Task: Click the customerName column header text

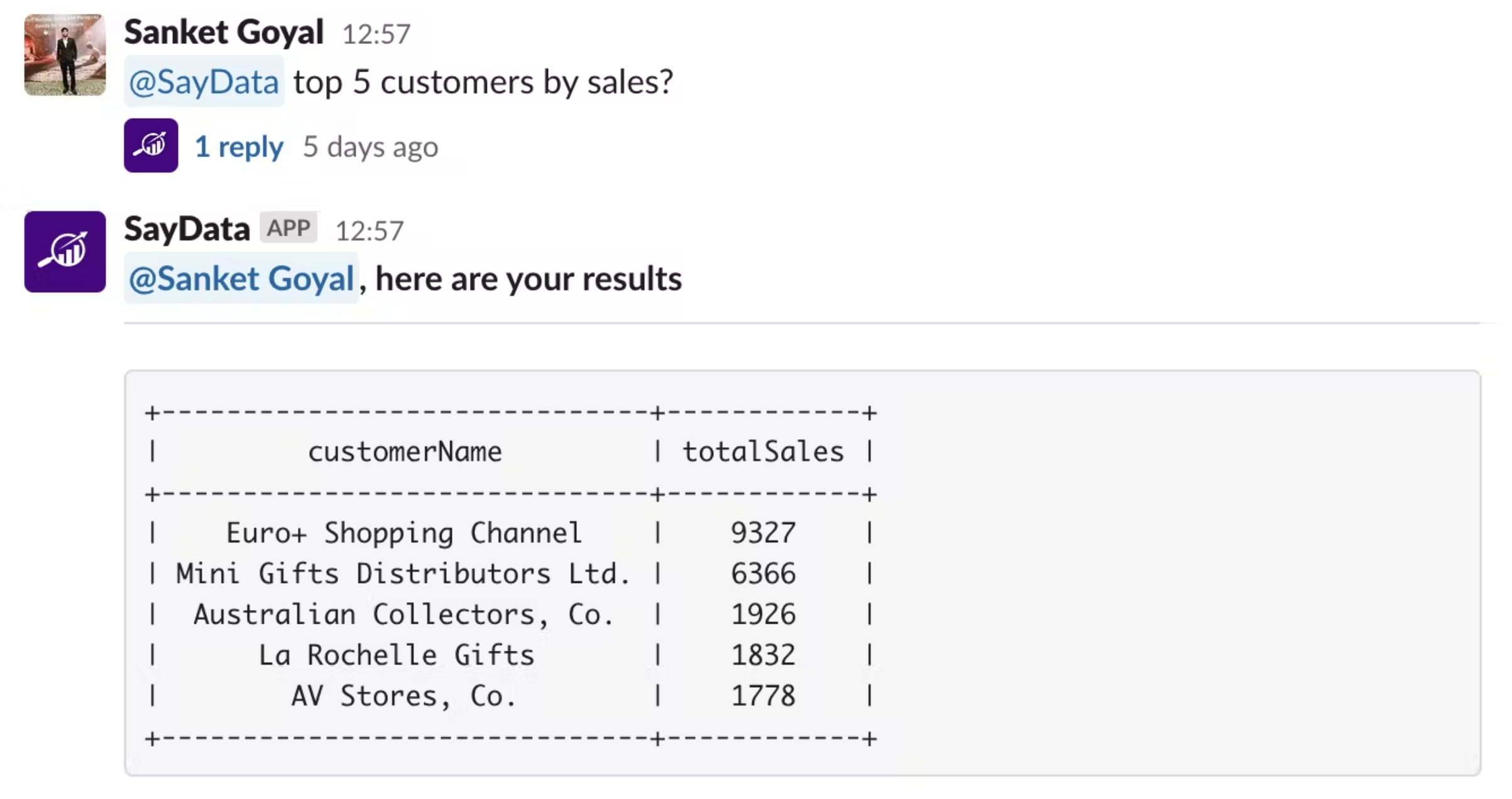Action: coord(405,452)
